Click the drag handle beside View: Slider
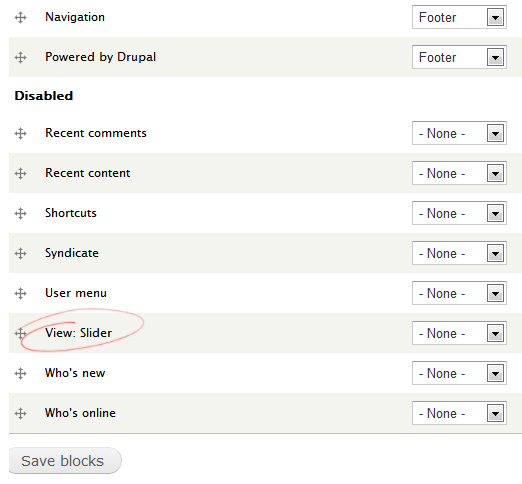 [x=20, y=333]
